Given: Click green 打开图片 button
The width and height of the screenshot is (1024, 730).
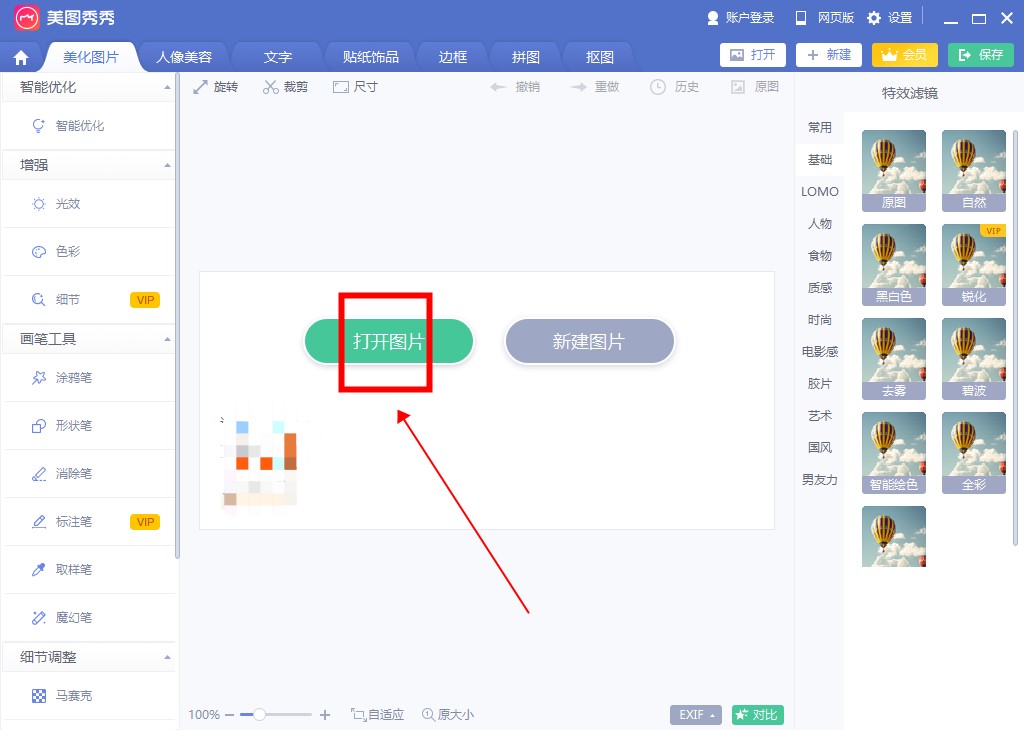Looking at the screenshot, I should [x=389, y=341].
